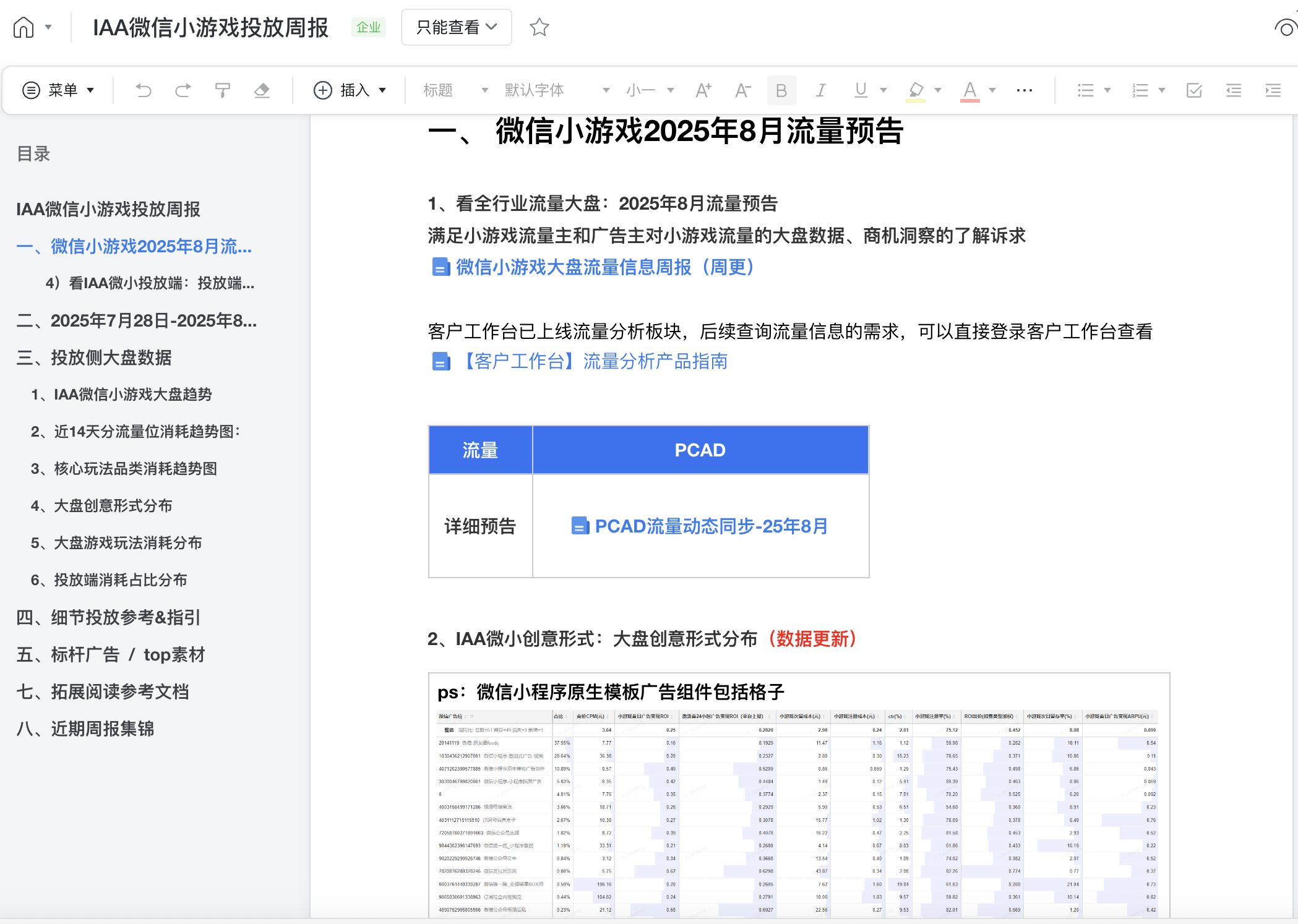The height and width of the screenshot is (924, 1298).
Task: Show more formatting options (ellipsis)
Action: (1025, 90)
